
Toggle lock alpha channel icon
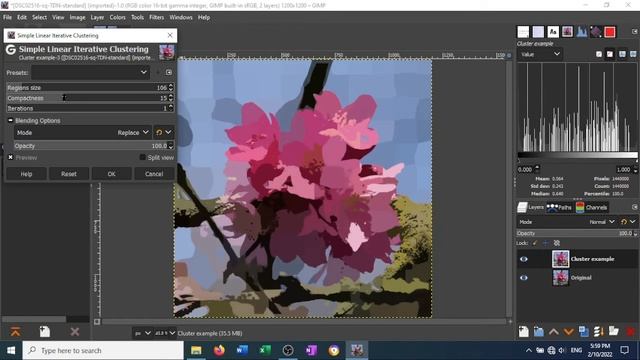pos(556,243)
